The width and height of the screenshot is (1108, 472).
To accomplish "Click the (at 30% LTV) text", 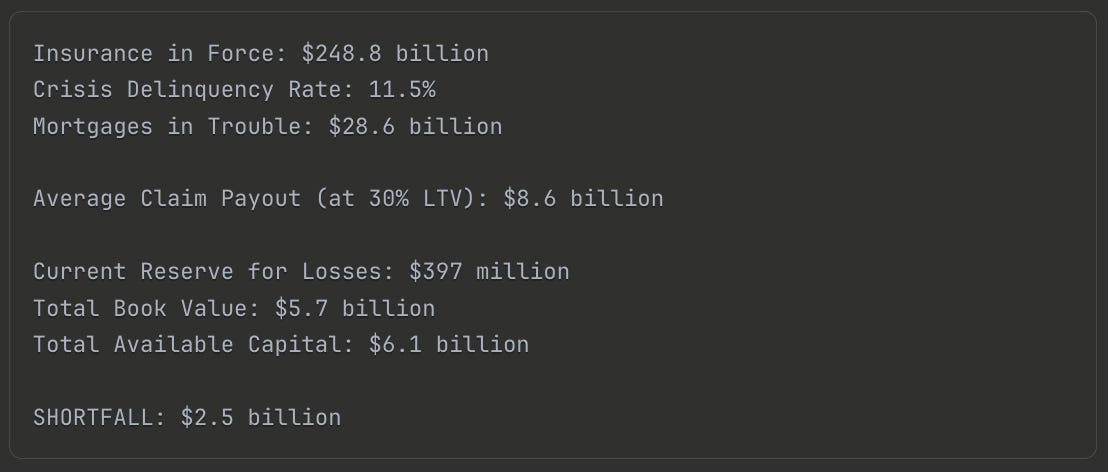I will [x=402, y=199].
